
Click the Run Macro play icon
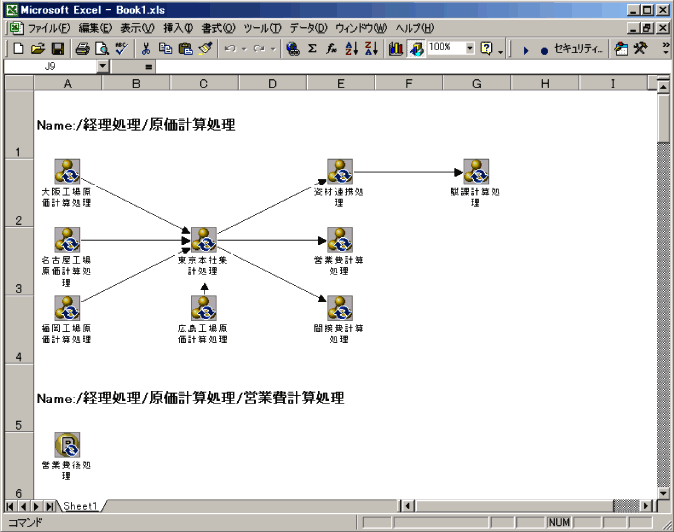click(525, 50)
